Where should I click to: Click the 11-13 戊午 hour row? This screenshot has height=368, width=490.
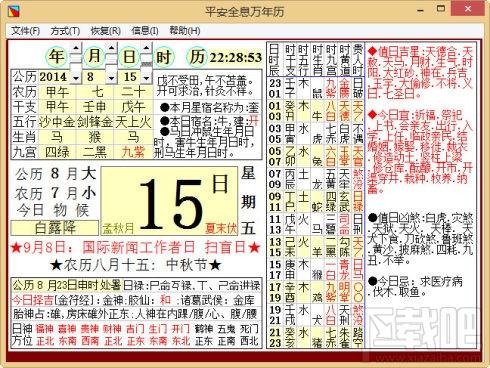point(316,224)
